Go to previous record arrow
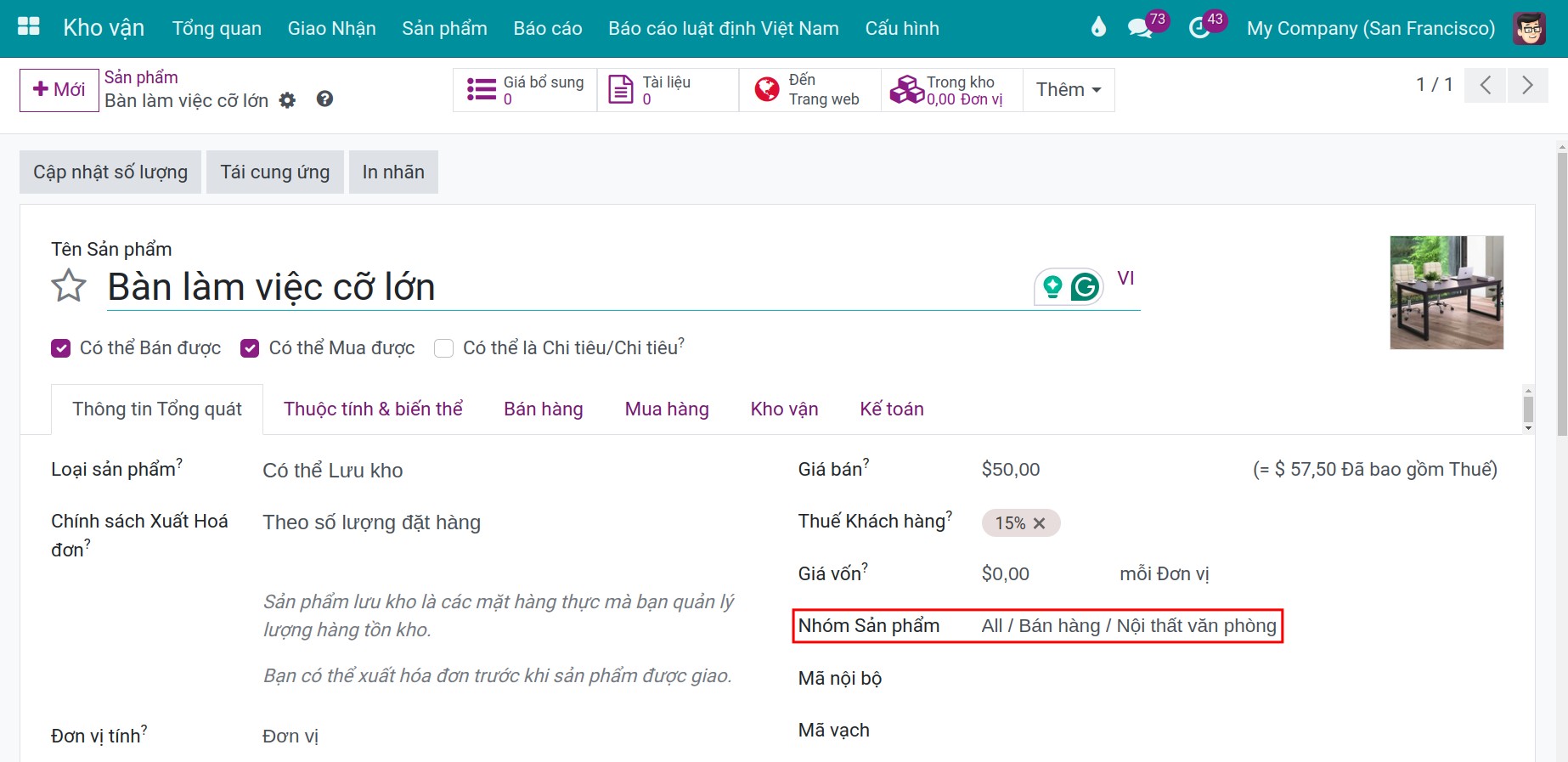The height and width of the screenshot is (762, 1568). 1486,85
